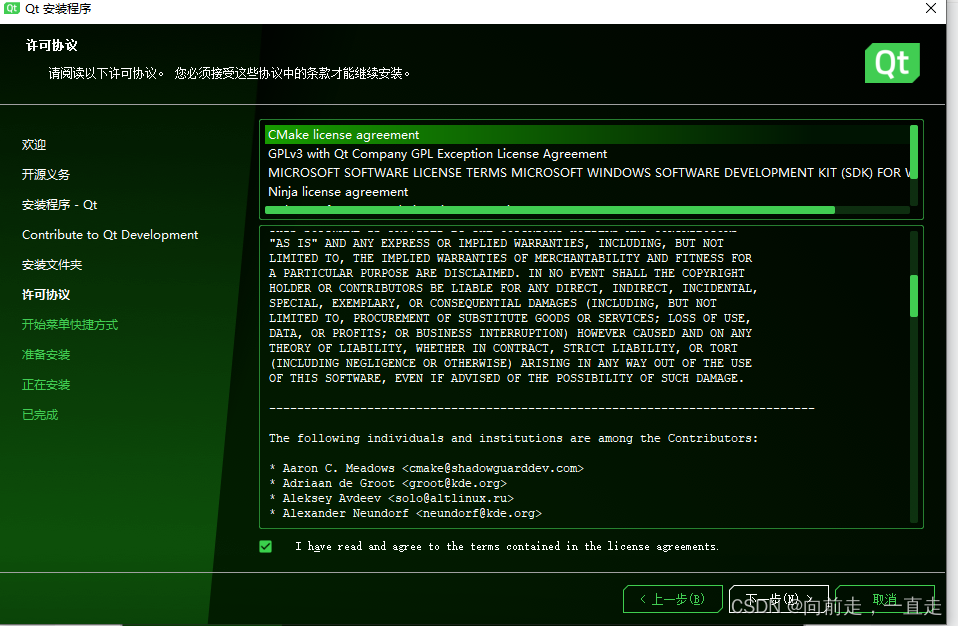The height and width of the screenshot is (626, 958).
Task: Click the 上一步(B) back button
Action: [673, 599]
